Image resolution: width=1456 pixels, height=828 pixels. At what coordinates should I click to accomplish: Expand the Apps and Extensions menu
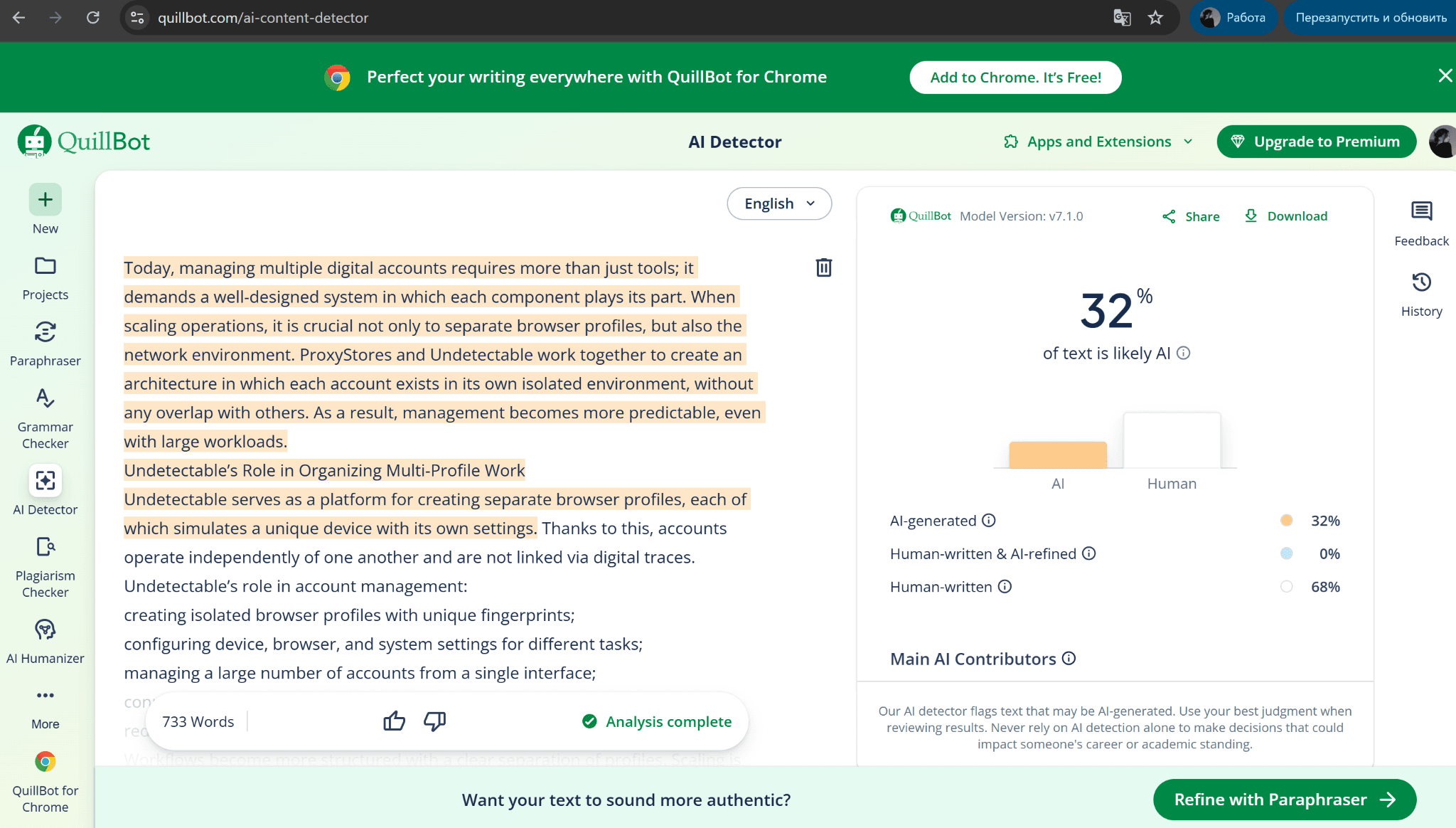coord(1098,142)
